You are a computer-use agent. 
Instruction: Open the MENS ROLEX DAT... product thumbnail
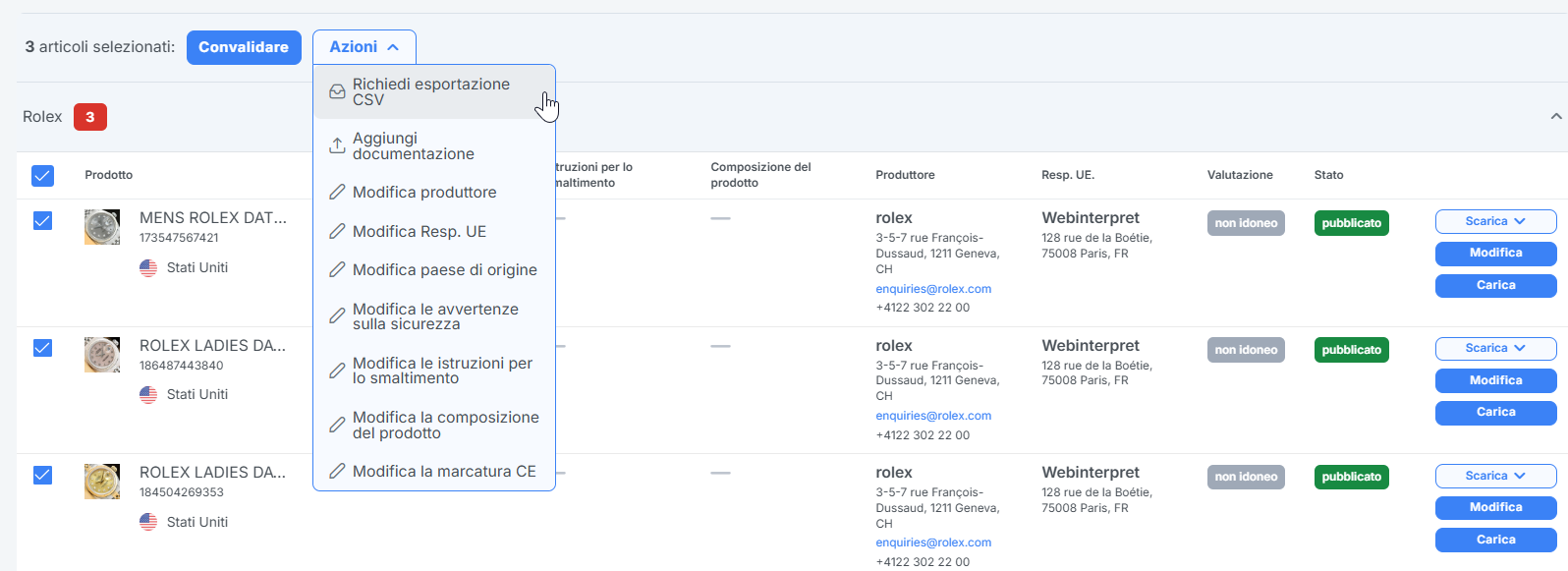102,227
